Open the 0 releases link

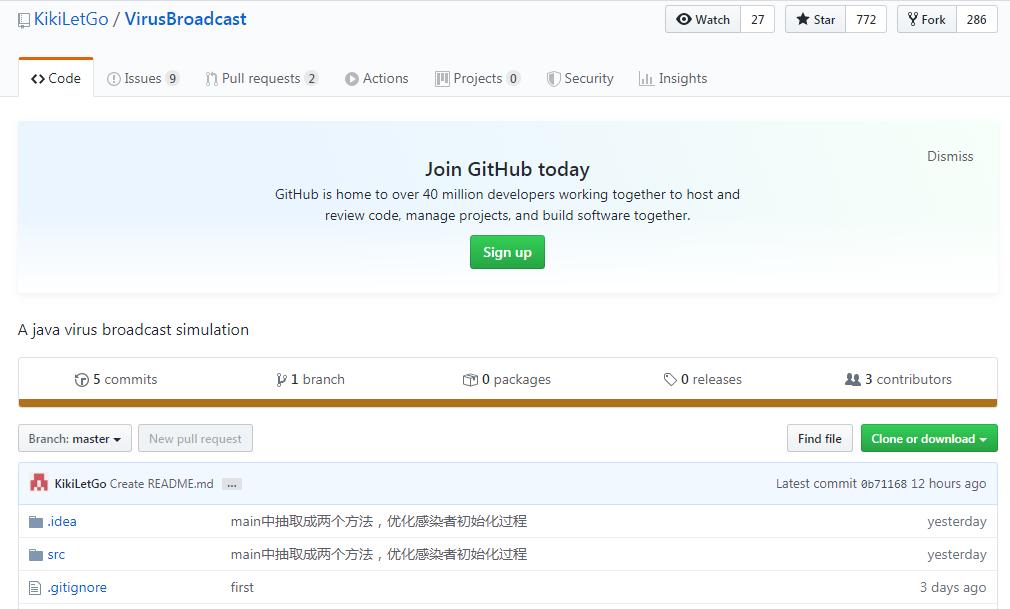703,380
